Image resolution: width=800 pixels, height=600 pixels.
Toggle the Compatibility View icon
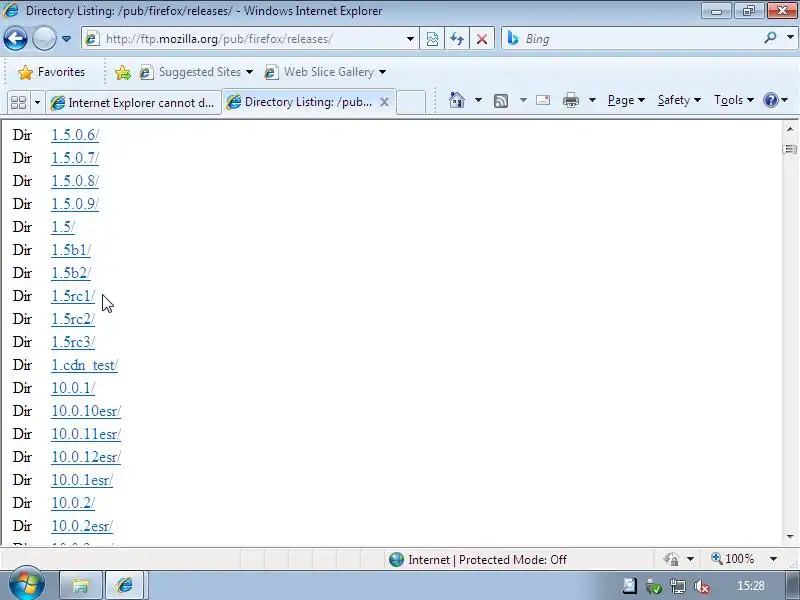(x=432, y=39)
